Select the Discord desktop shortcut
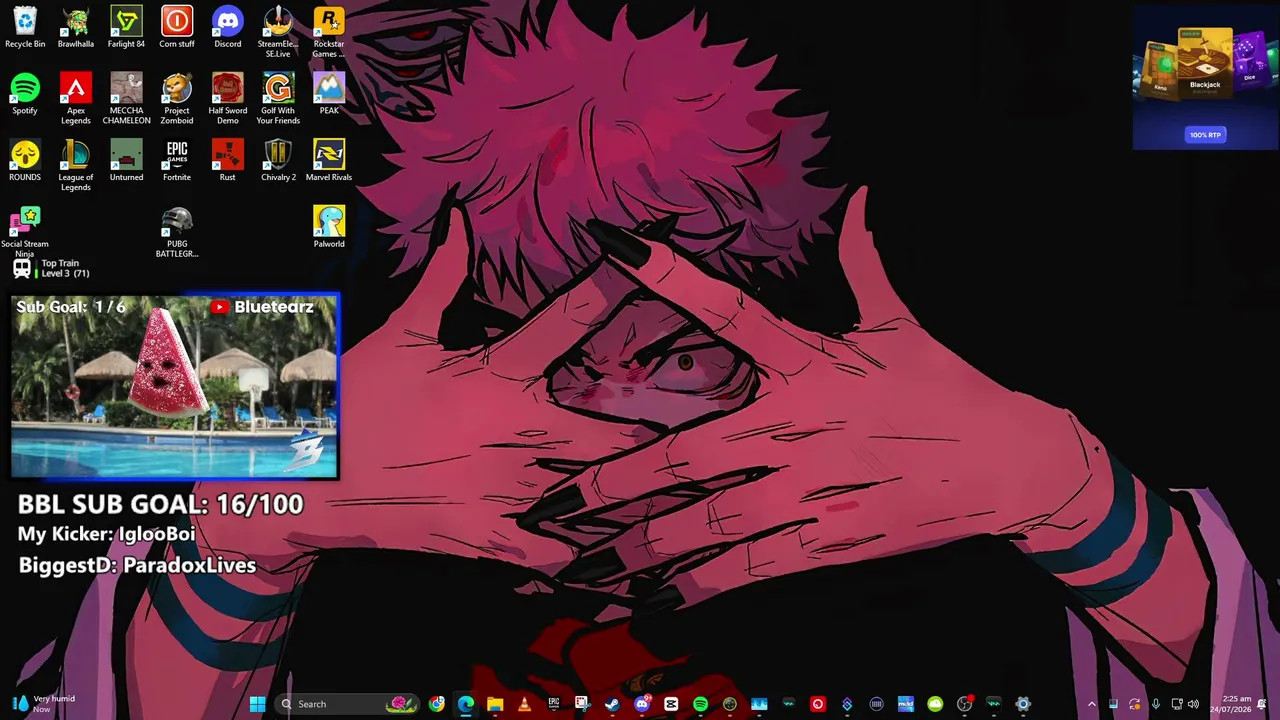The image size is (1280, 720). tap(228, 27)
